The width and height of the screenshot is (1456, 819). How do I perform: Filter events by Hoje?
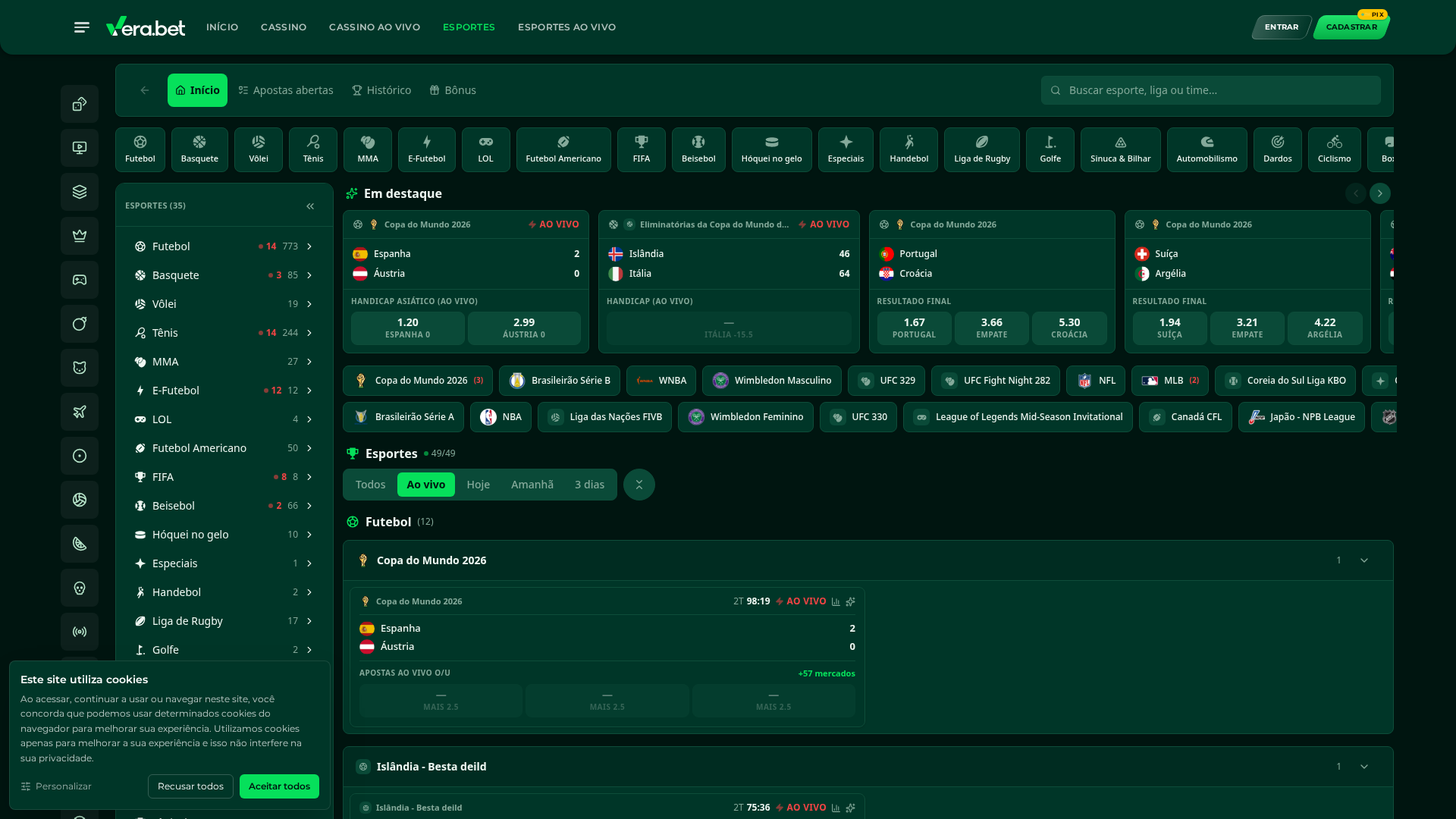(x=479, y=485)
